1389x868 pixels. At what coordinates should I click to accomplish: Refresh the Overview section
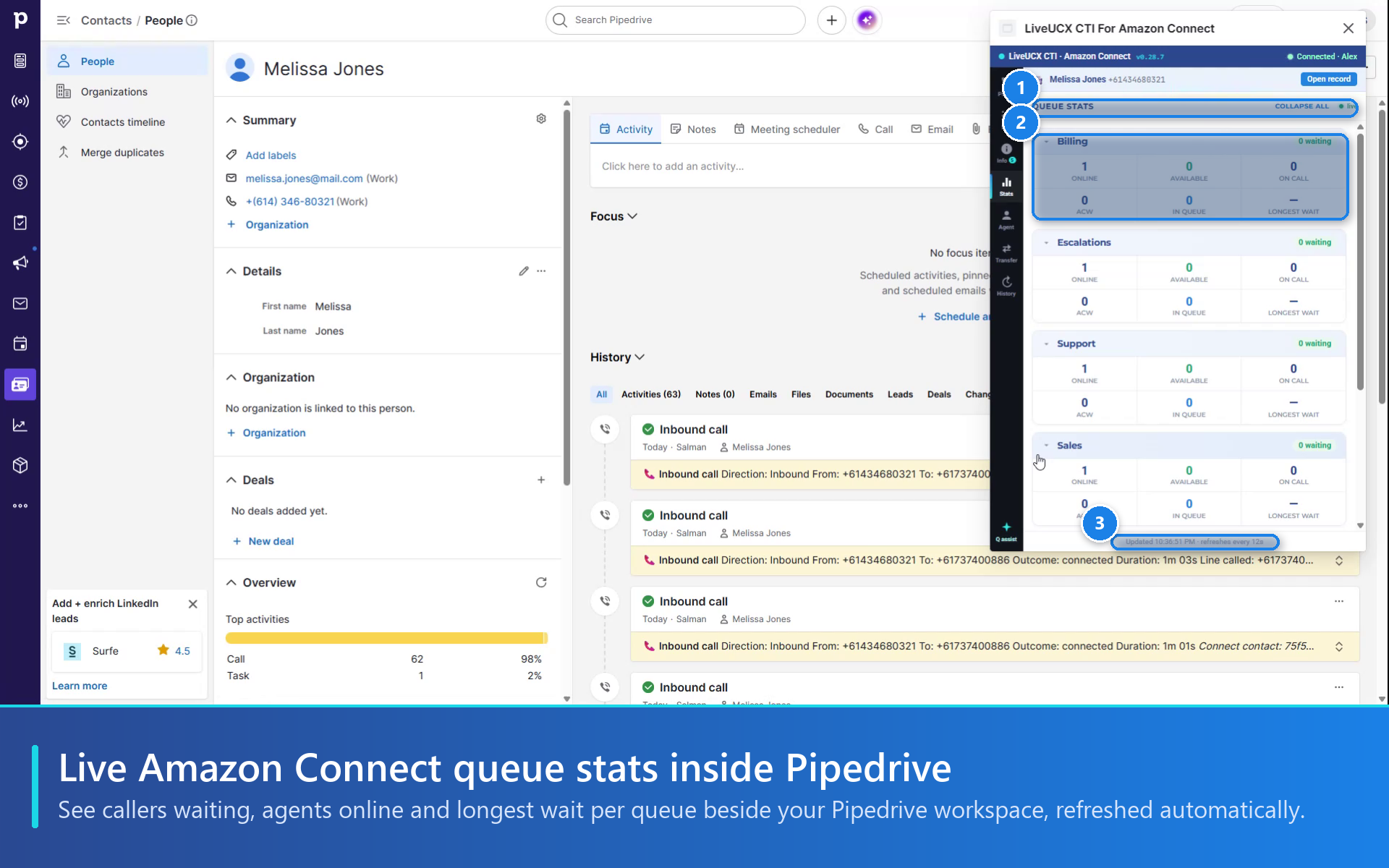coord(541,582)
